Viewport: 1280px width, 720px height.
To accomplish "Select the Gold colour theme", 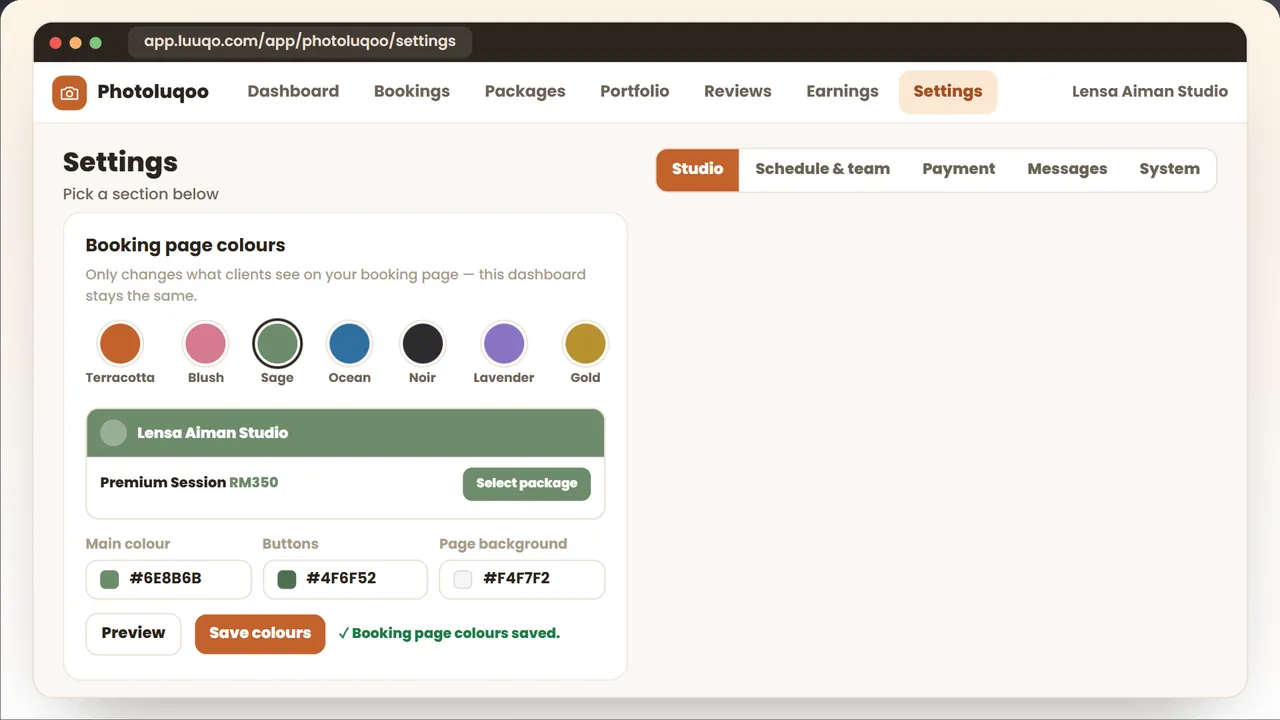I will [585, 344].
